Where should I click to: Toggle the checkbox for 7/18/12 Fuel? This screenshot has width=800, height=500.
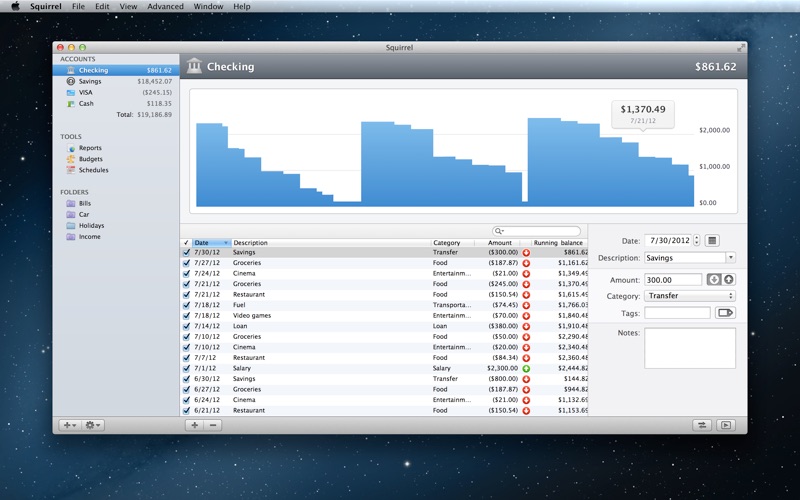tap(186, 305)
